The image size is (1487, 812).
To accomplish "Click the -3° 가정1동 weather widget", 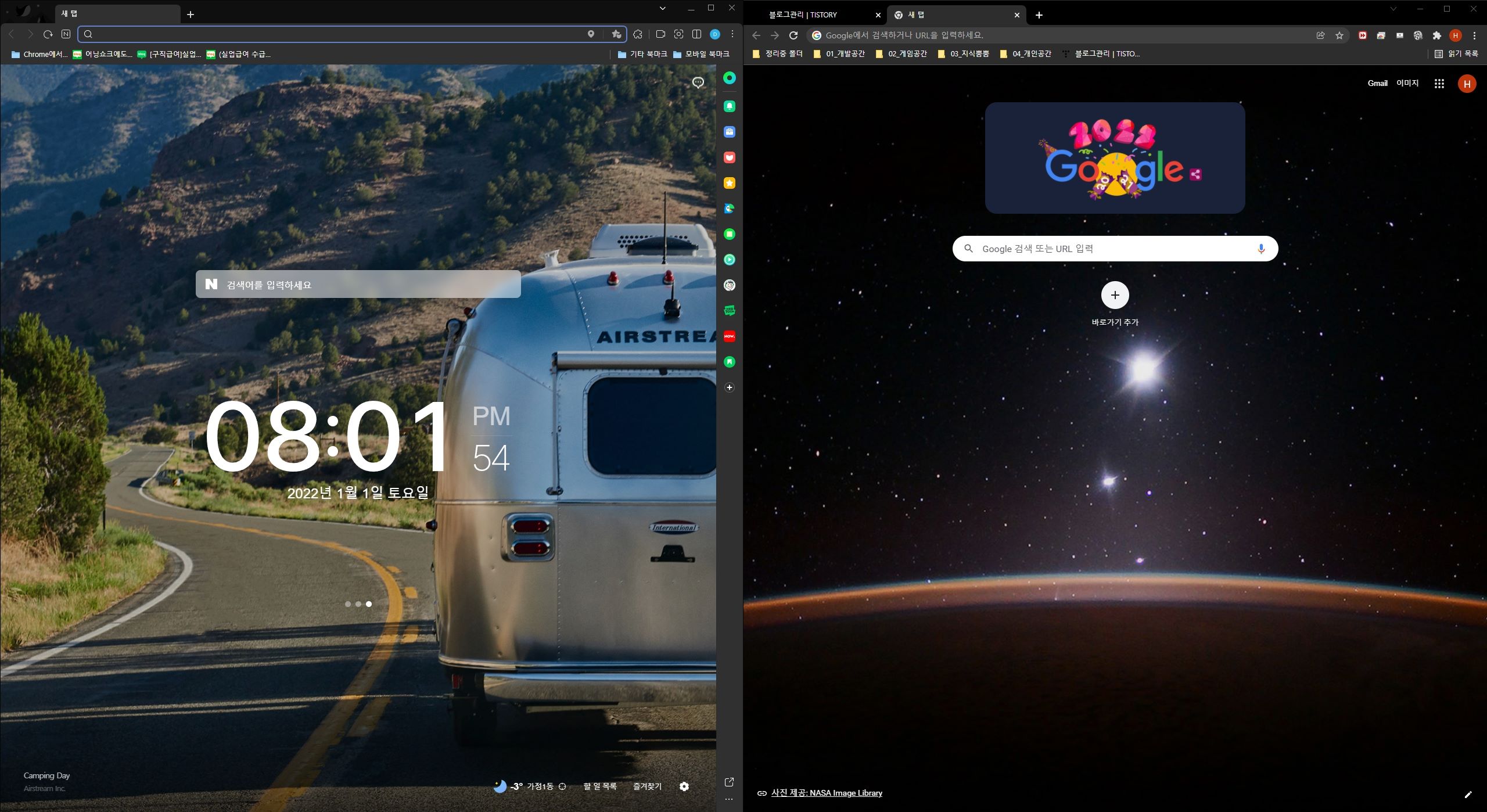I will pos(529,786).
